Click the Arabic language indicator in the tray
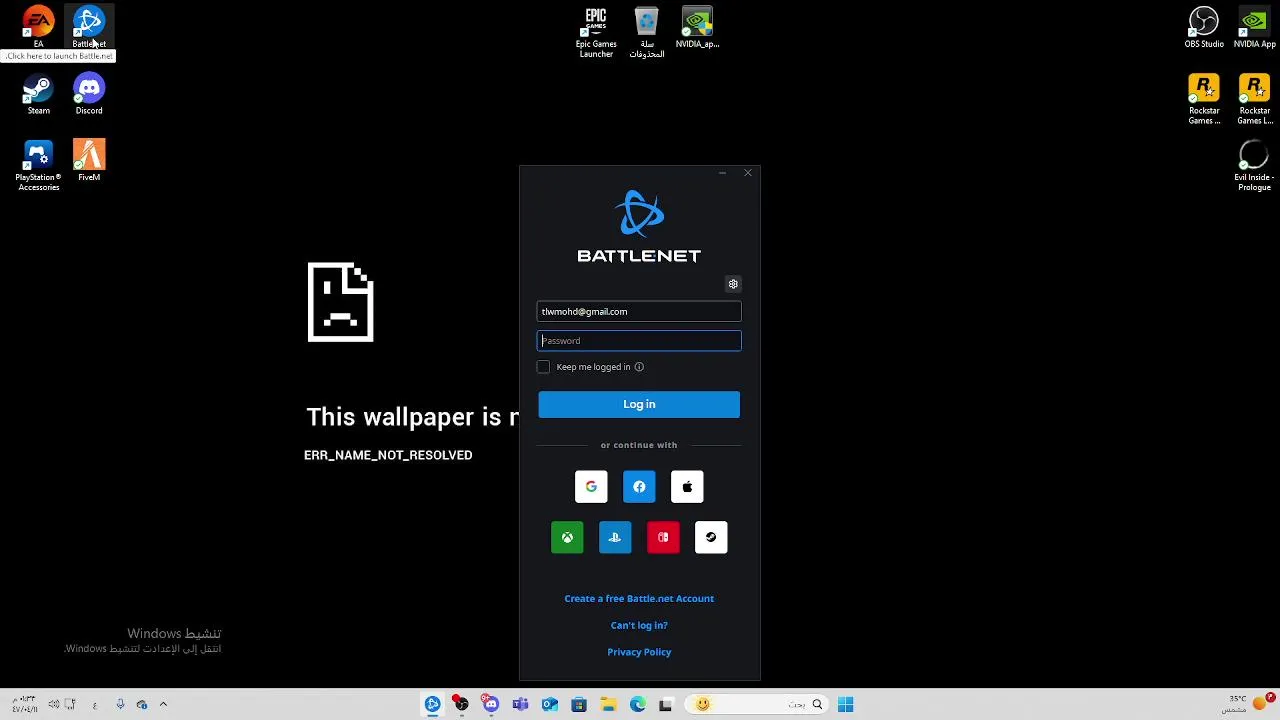Image resolution: width=1280 pixels, height=720 pixels. coord(95,705)
